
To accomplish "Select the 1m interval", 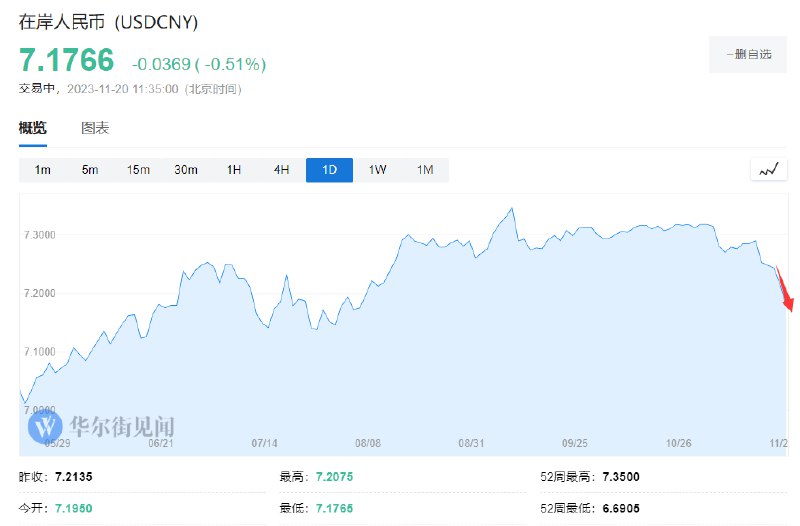I will point(42,170).
